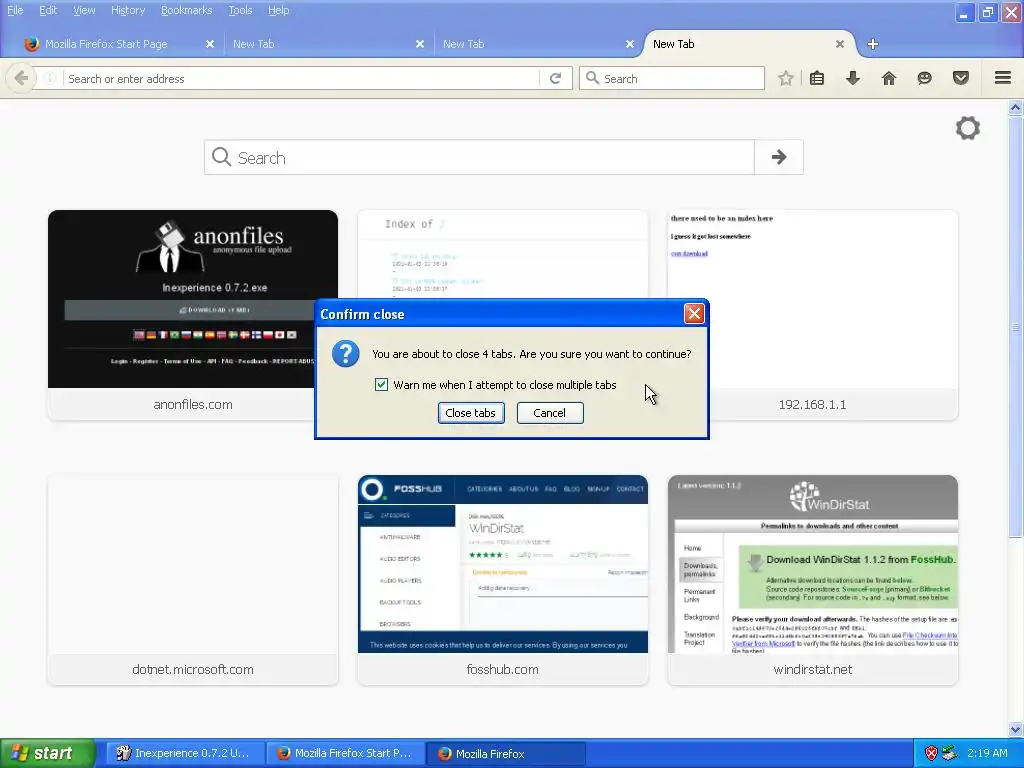Click the vertical scrollbar thumb
1024x768 pixels.
[x=1016, y=327]
